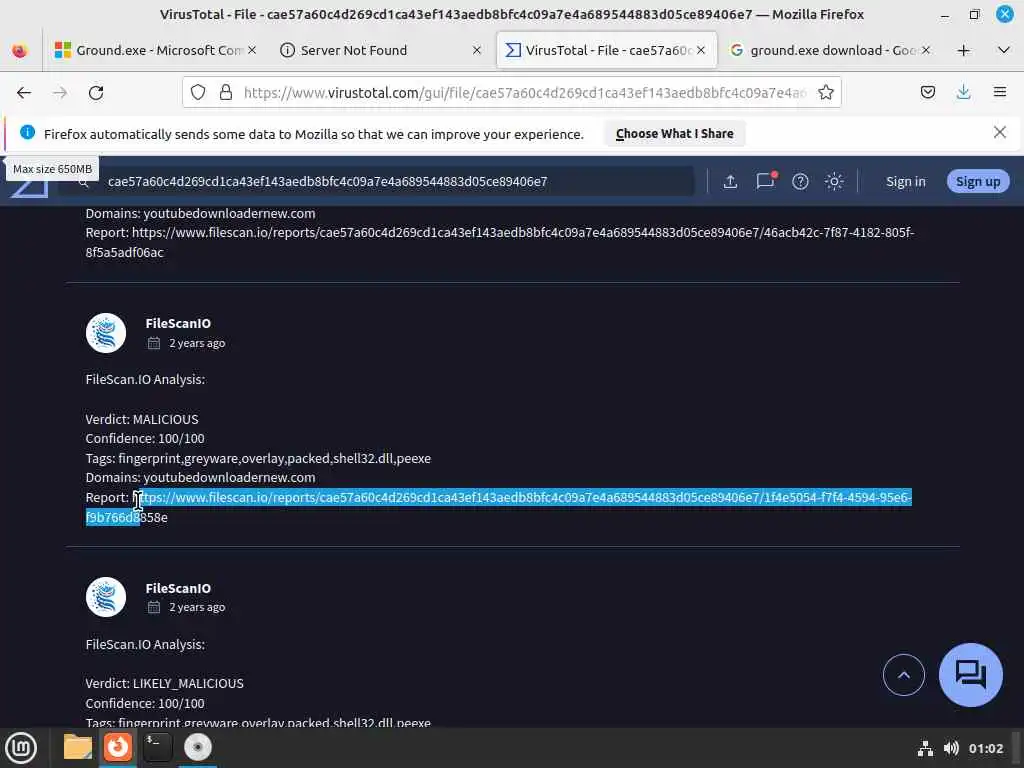Dismiss the Firefox data notification bar

pos(999,133)
